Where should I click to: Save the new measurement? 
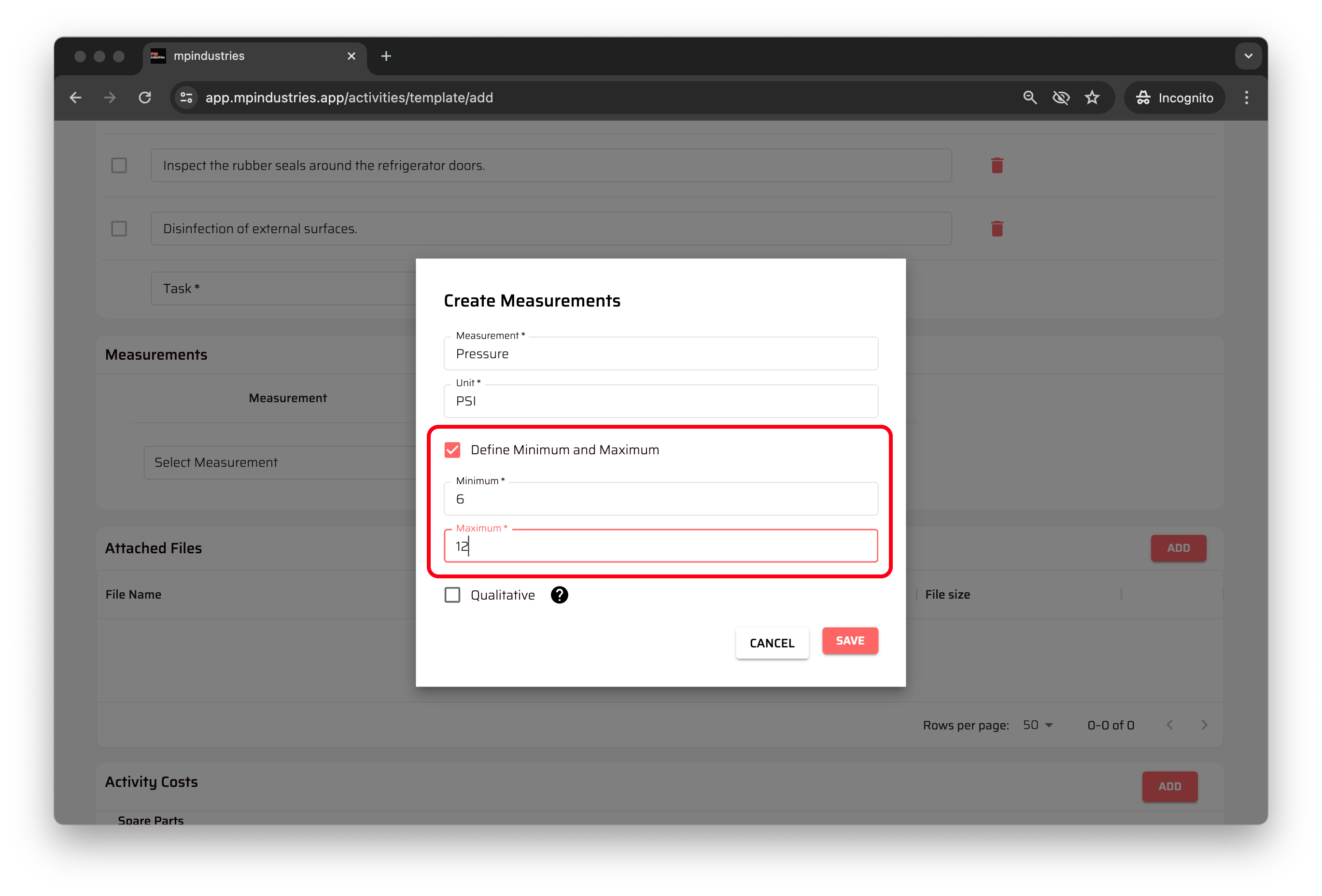[x=850, y=641]
